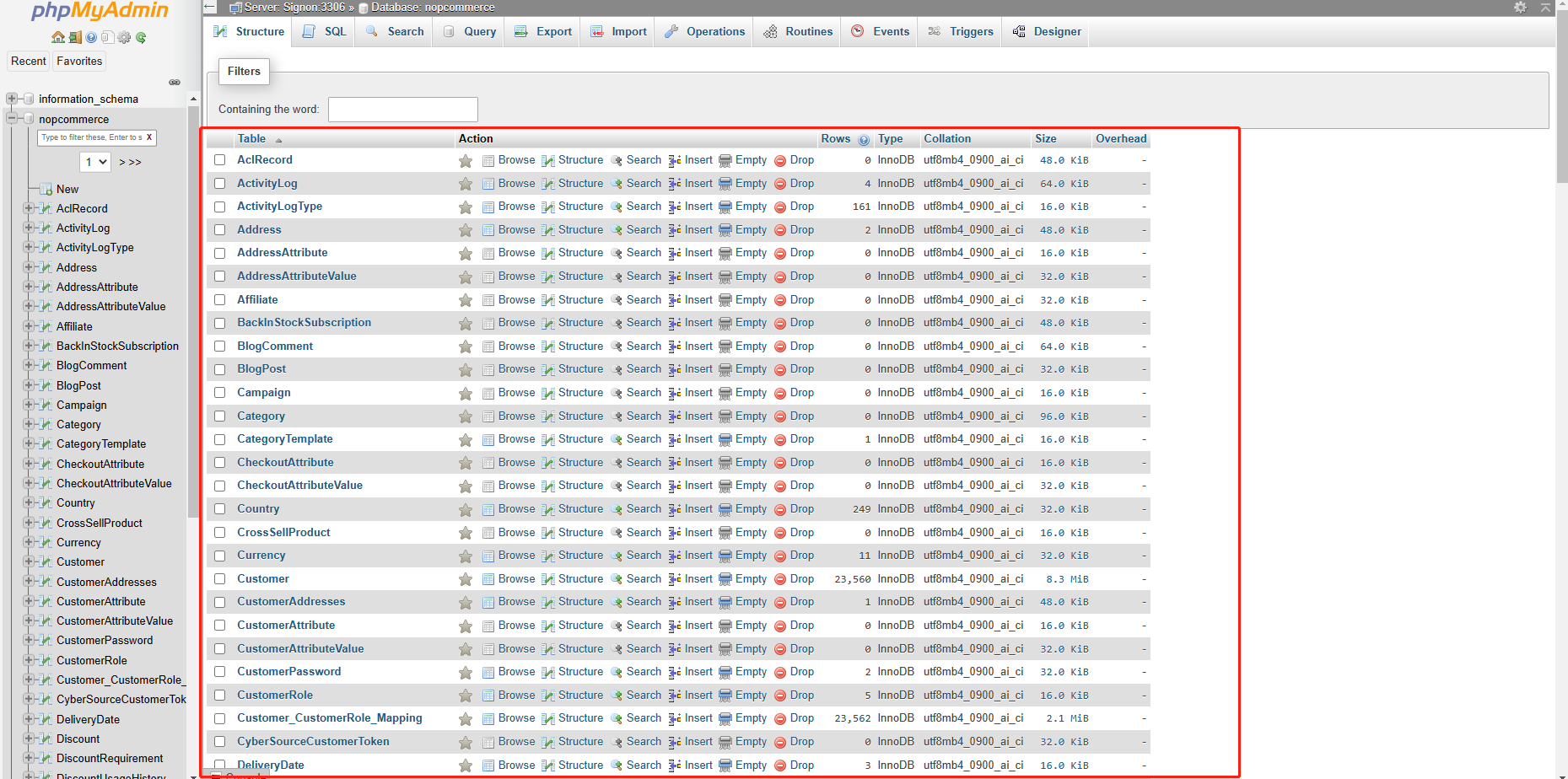The width and height of the screenshot is (1568, 779).
Task: Clear the sidebar table filter with X
Action: tap(149, 137)
